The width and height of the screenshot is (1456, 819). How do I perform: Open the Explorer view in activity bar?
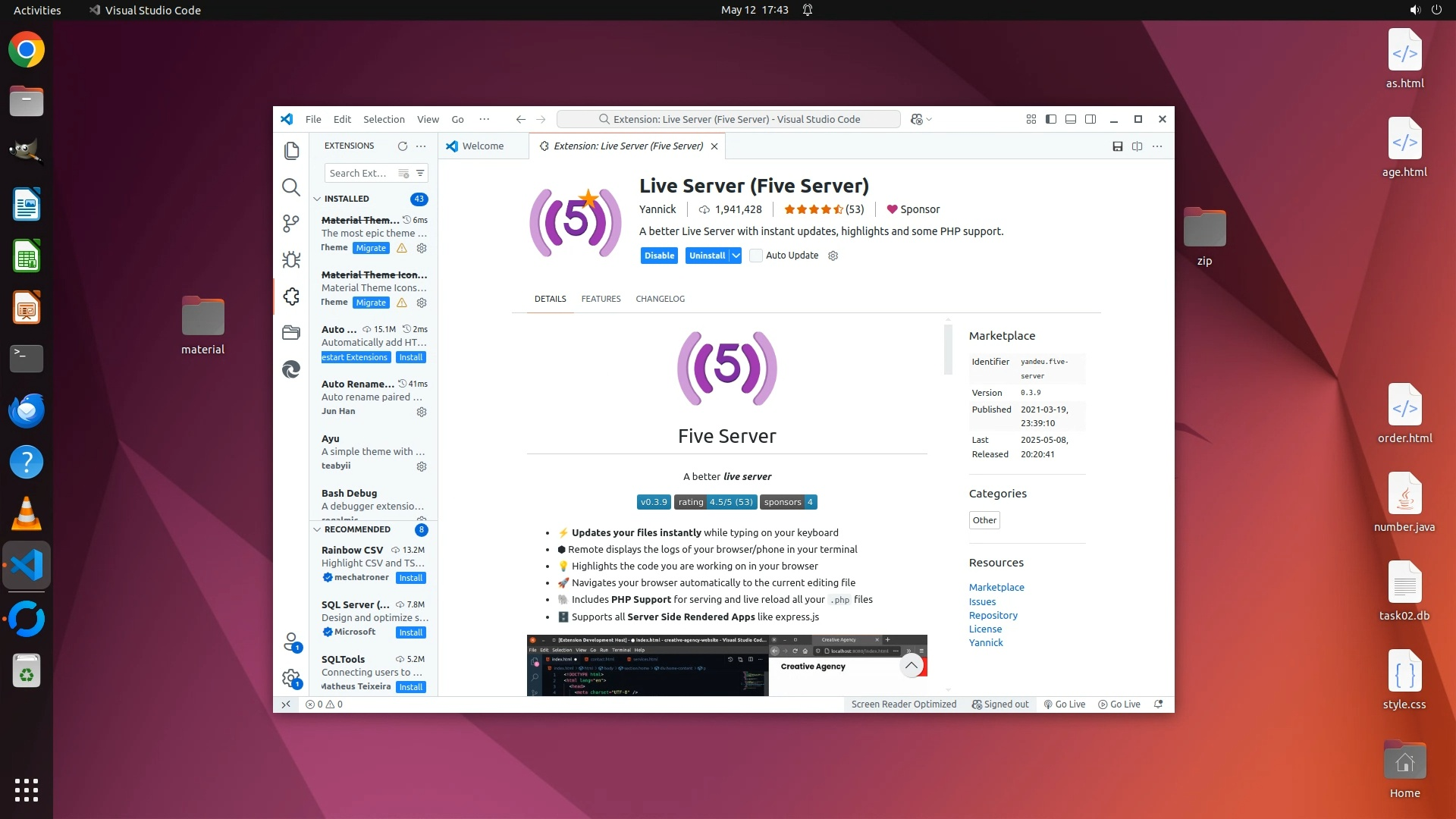pyautogui.click(x=291, y=151)
